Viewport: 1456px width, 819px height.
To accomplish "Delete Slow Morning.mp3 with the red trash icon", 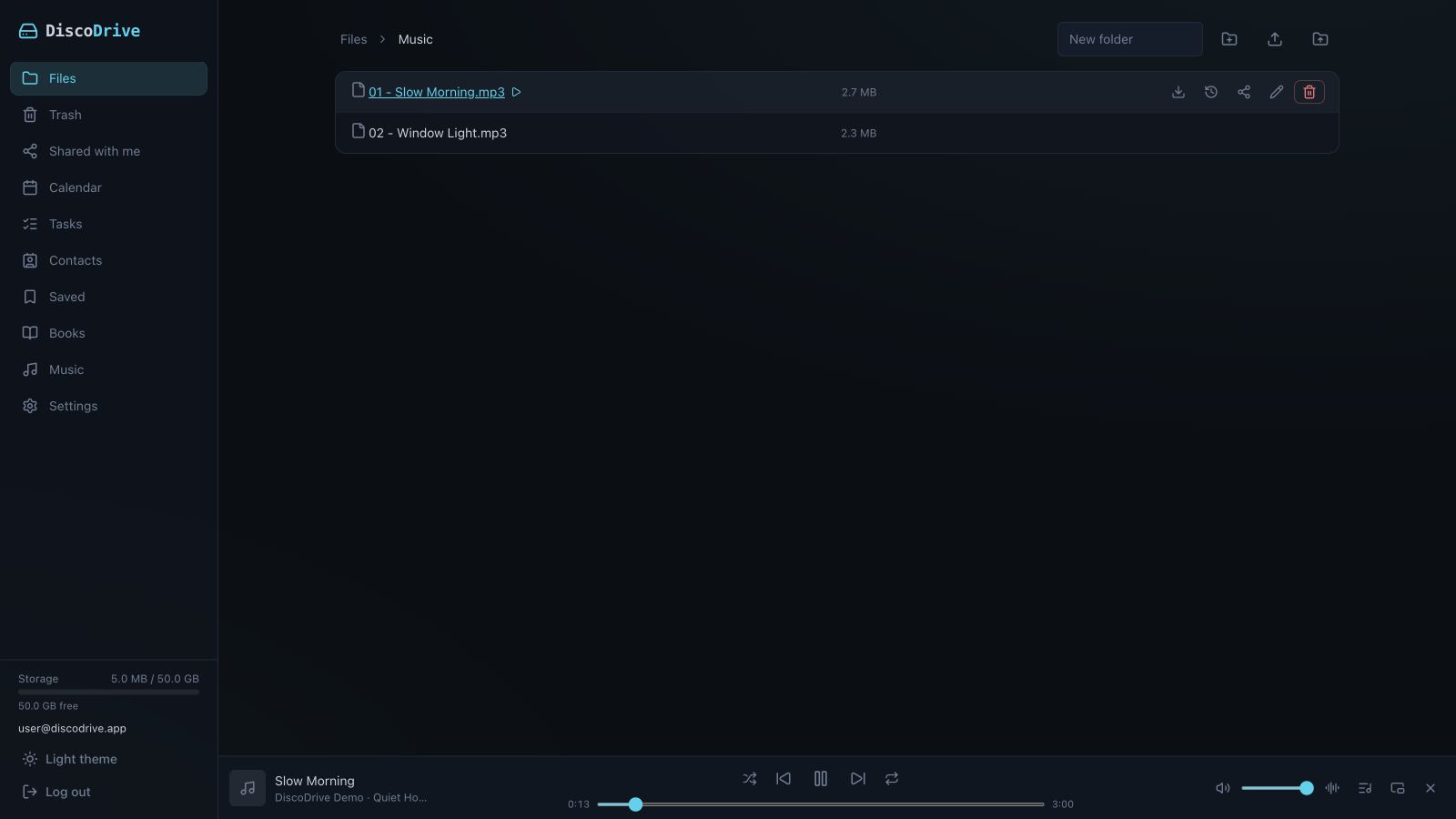I will coord(1309,92).
